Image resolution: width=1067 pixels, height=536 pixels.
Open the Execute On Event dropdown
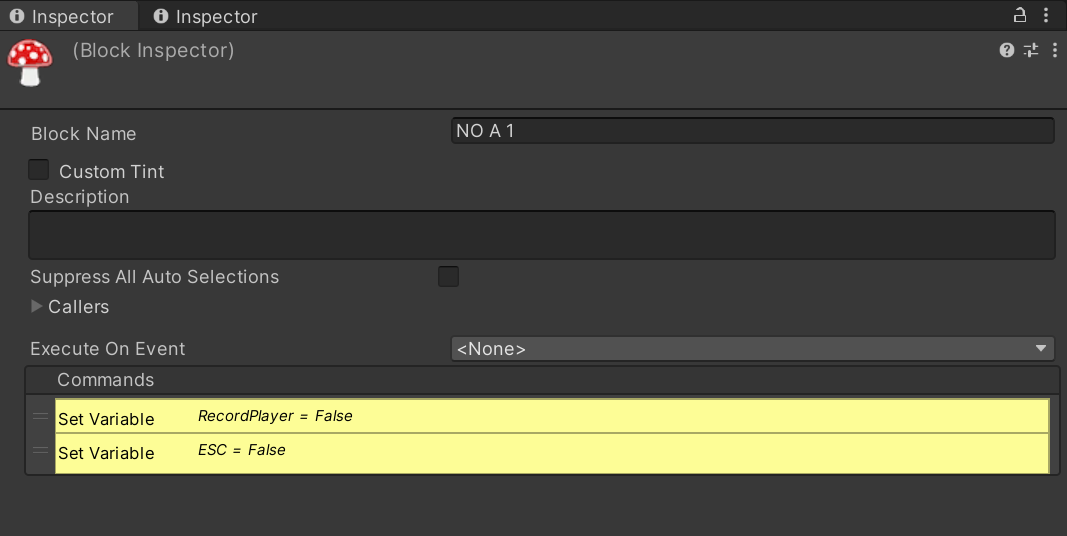coord(753,348)
